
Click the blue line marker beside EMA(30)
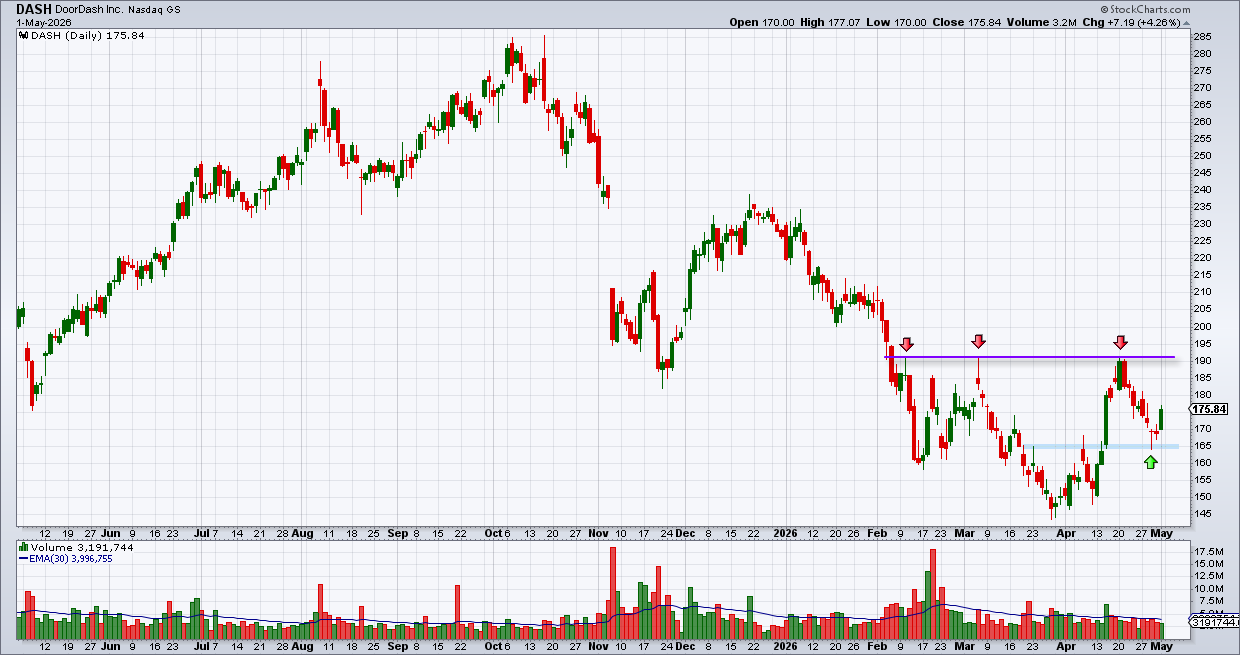pos(23,558)
